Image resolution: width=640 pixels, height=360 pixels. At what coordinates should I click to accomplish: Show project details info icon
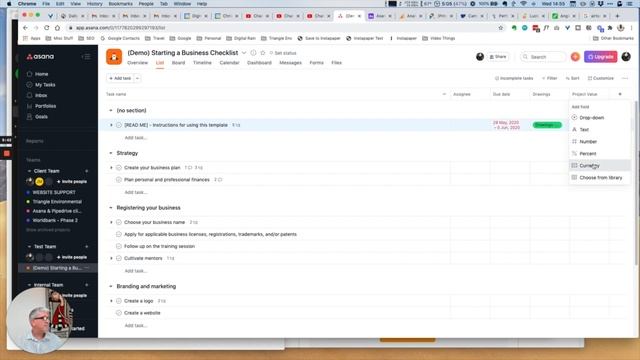point(253,53)
